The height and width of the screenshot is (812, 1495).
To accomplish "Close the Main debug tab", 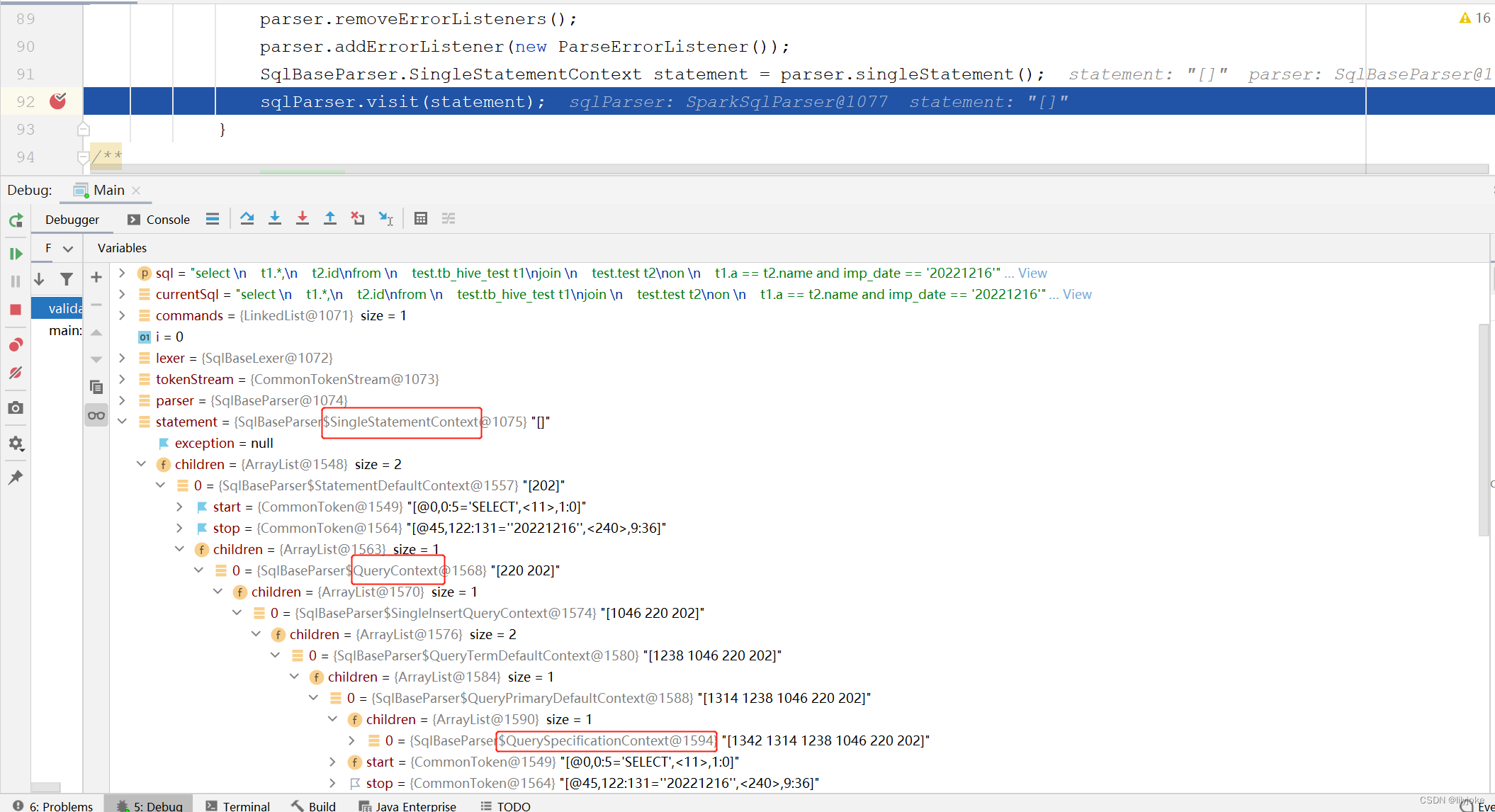I will click(x=137, y=191).
